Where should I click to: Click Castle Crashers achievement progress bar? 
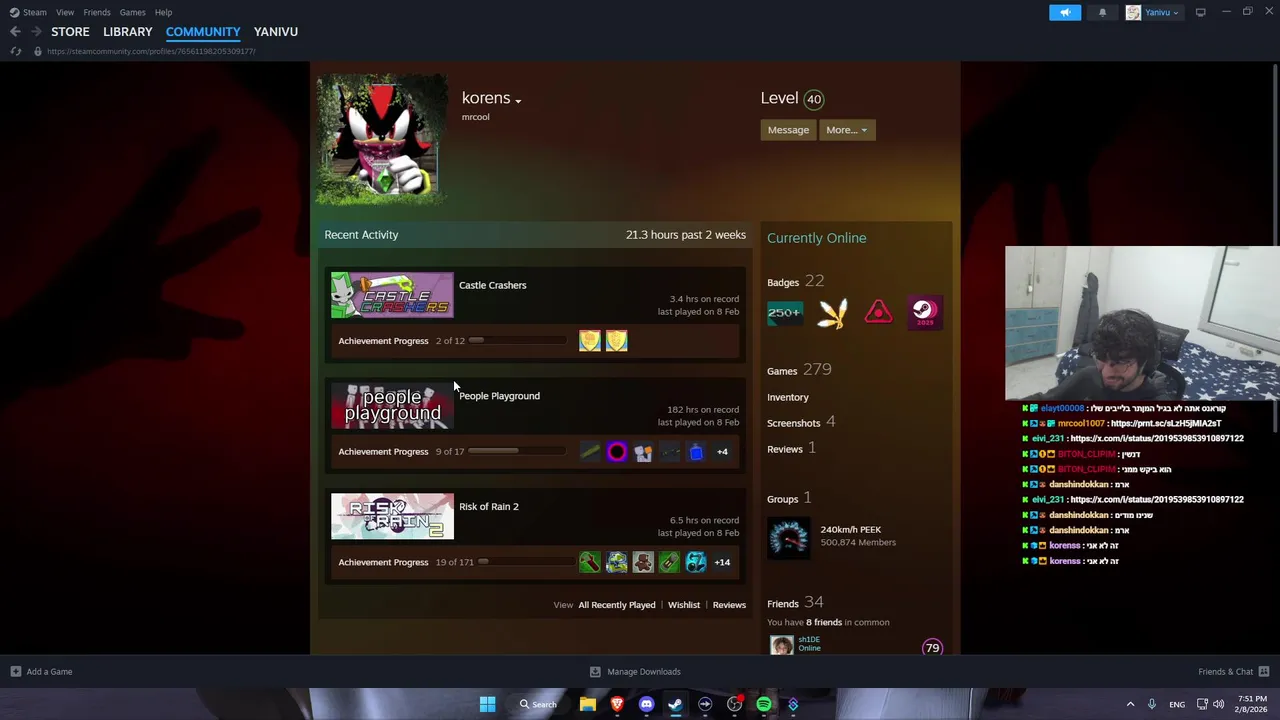tap(517, 341)
